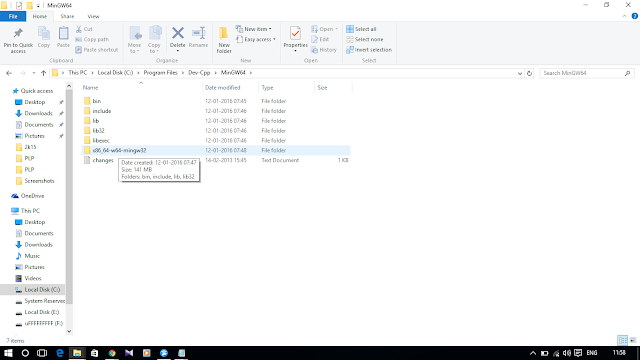Sort by the Type column header
The image size is (640, 360).
[267, 88]
